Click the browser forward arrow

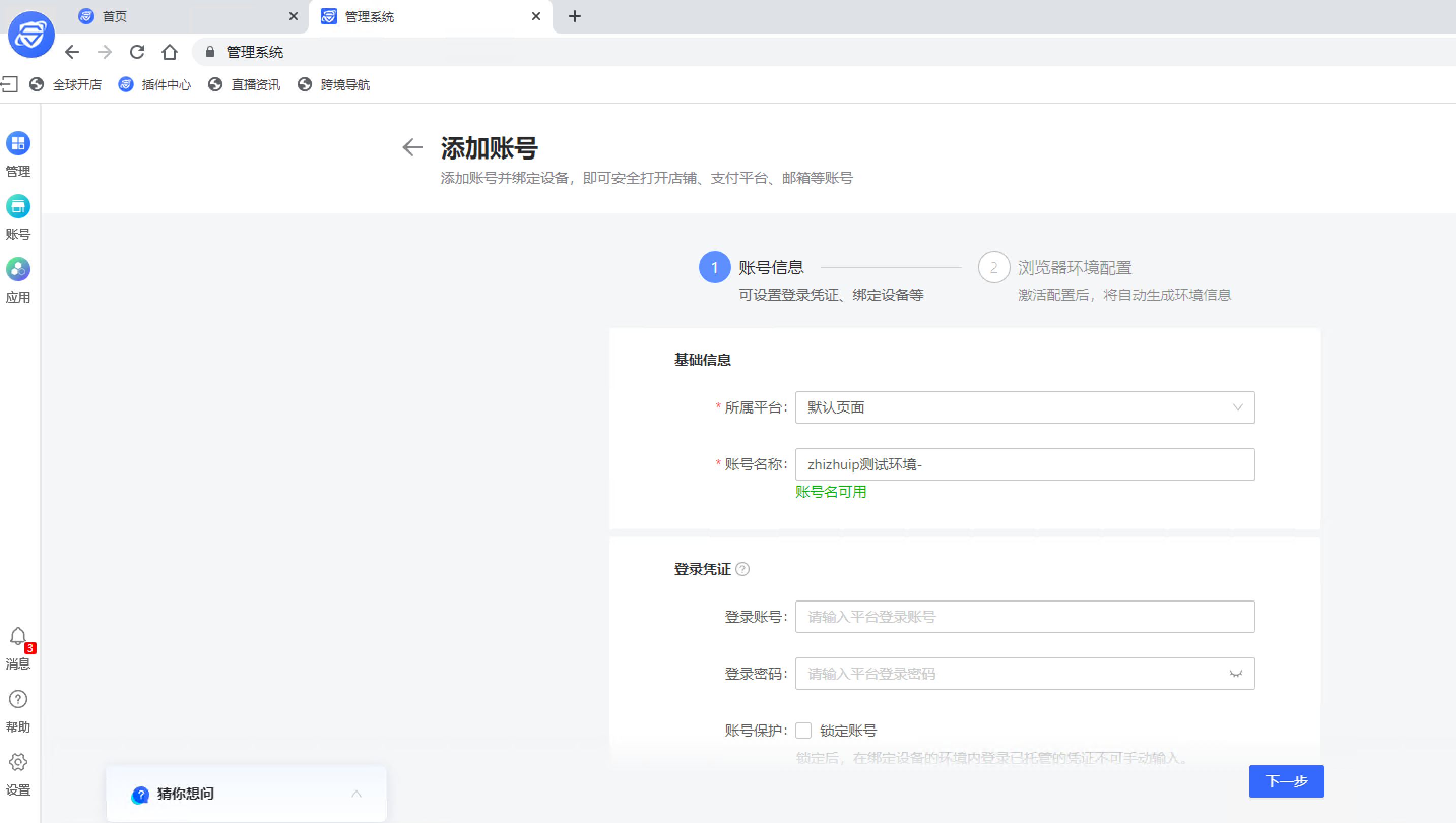coord(105,52)
